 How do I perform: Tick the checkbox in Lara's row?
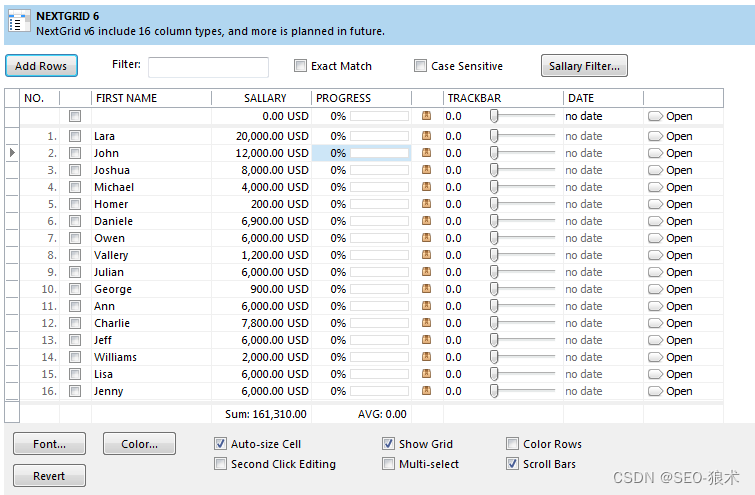(75, 136)
